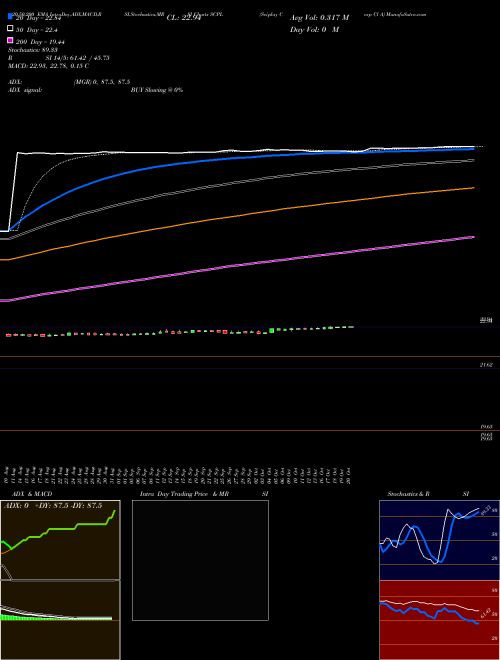This screenshot has height=660, width=500.
Task: Click the 'Day Vol: 0 M' text
Action: tap(314, 30)
